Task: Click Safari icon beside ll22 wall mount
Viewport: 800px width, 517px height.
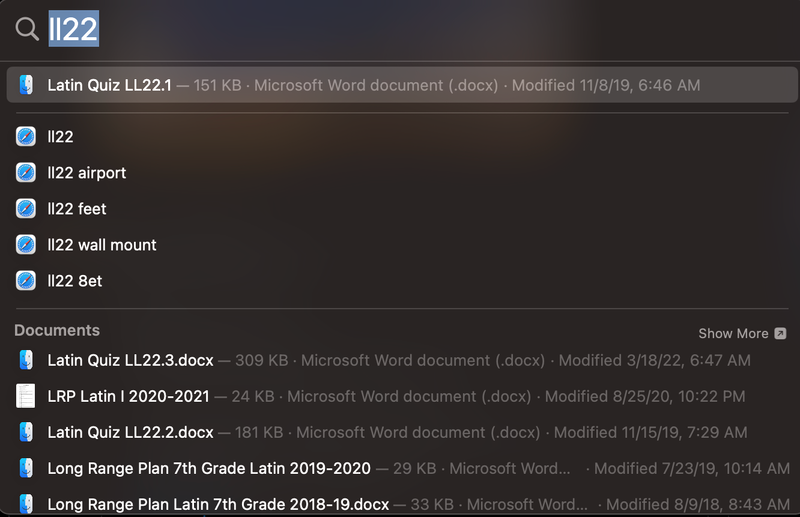Action: point(26,244)
